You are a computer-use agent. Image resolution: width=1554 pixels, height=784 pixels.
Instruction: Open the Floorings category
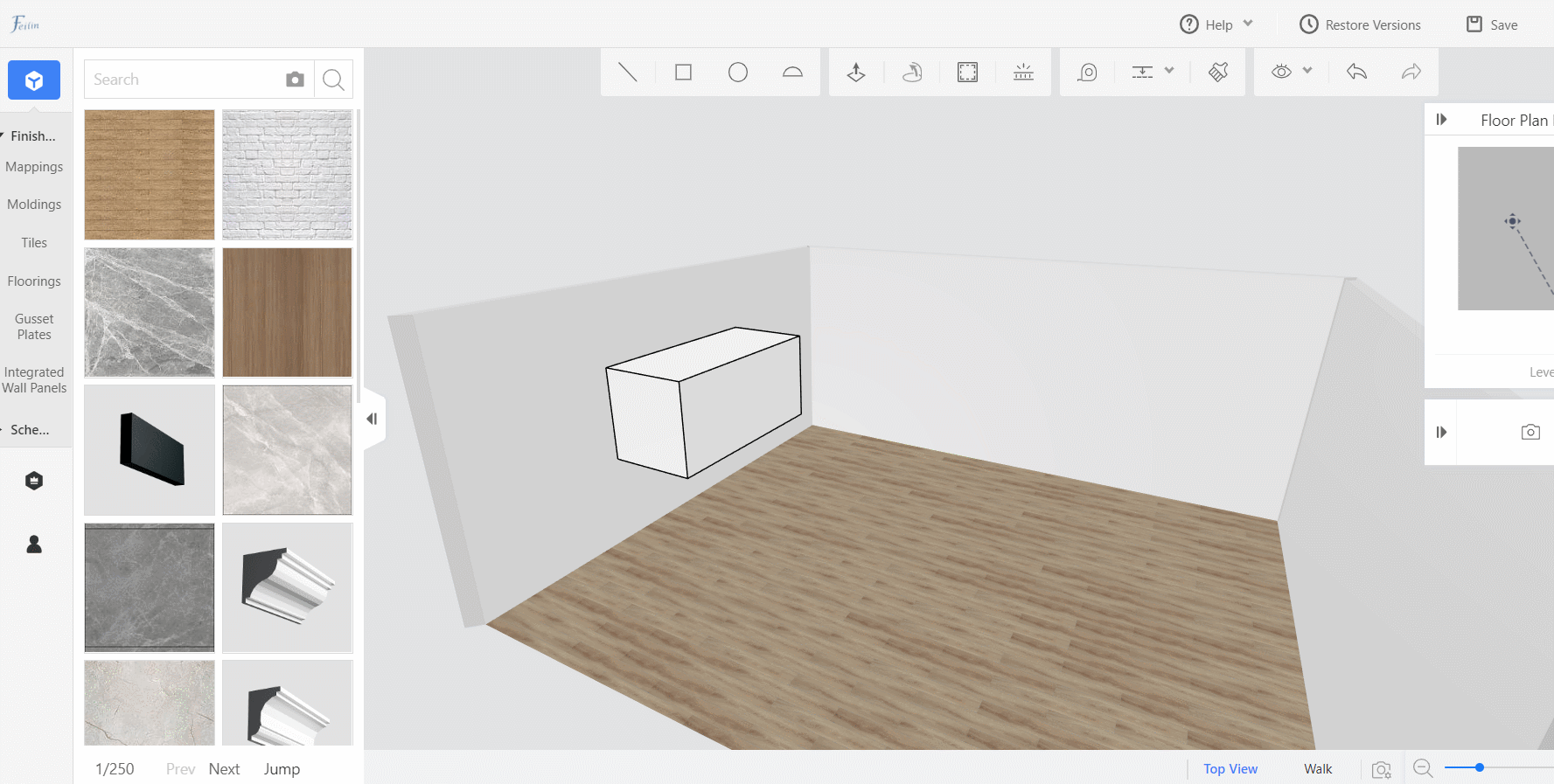tap(34, 281)
